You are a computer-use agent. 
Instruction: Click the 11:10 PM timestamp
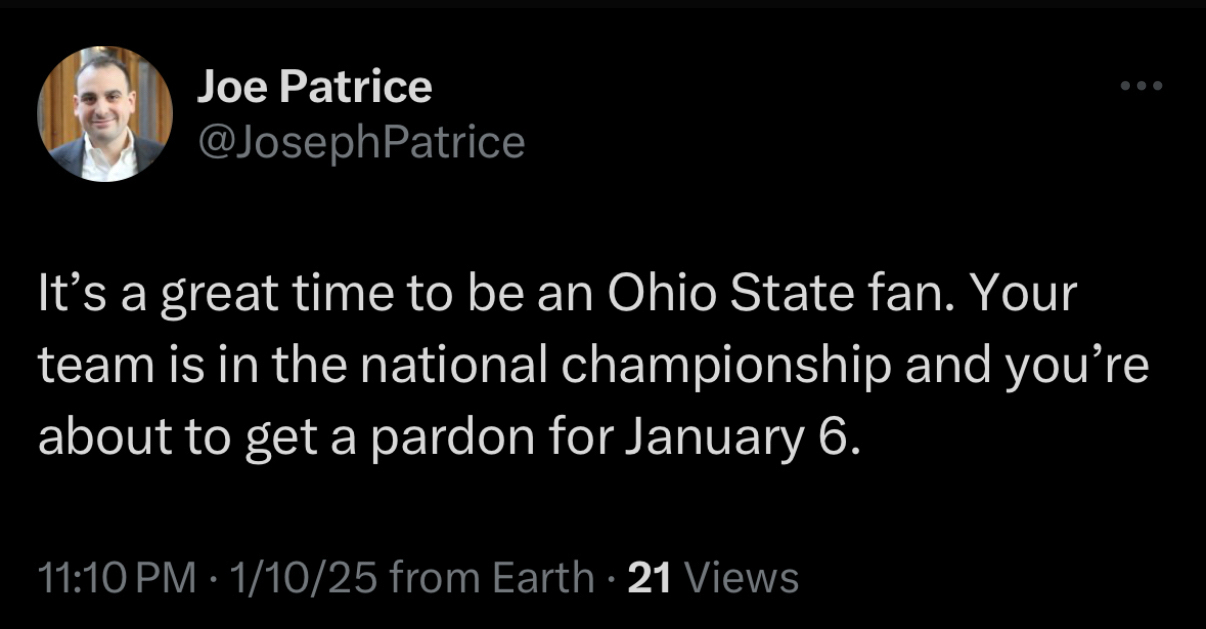(117, 577)
